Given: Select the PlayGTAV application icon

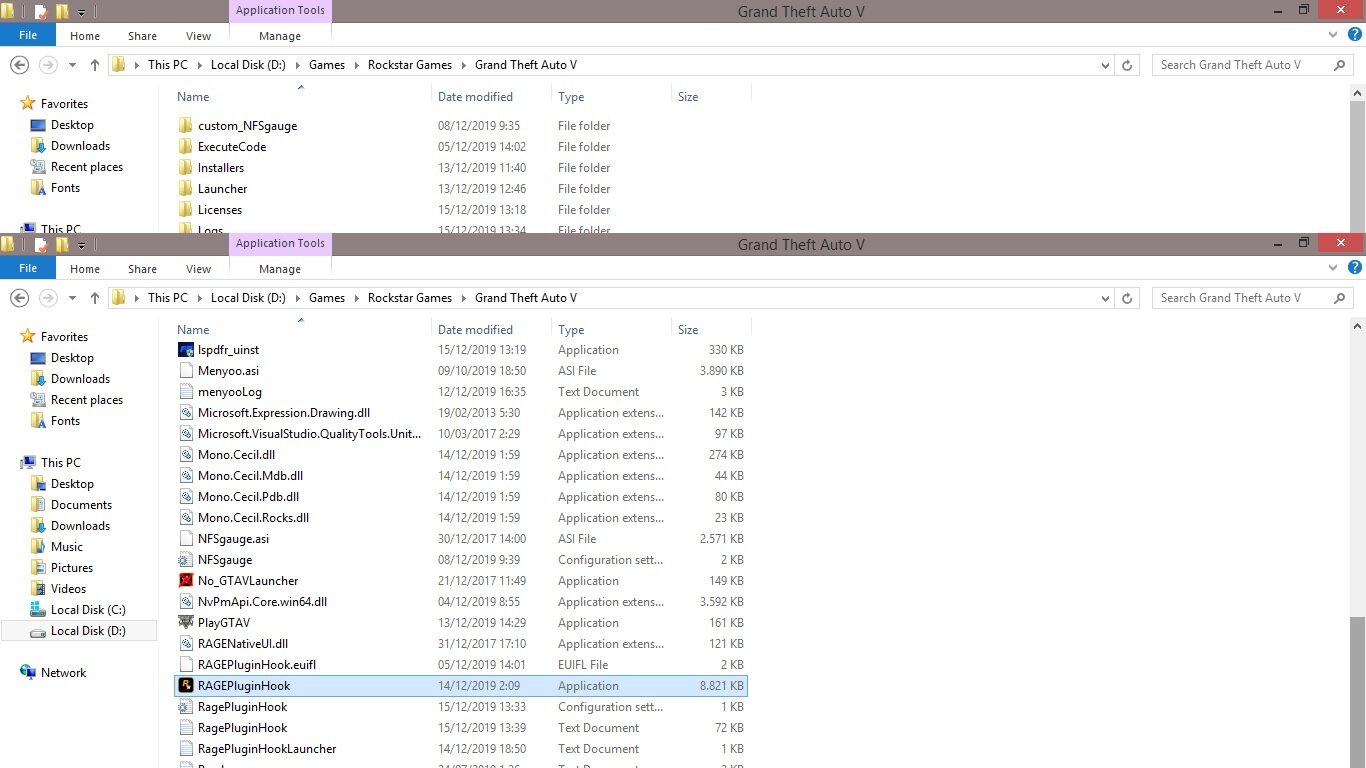Looking at the screenshot, I should 185,623.
